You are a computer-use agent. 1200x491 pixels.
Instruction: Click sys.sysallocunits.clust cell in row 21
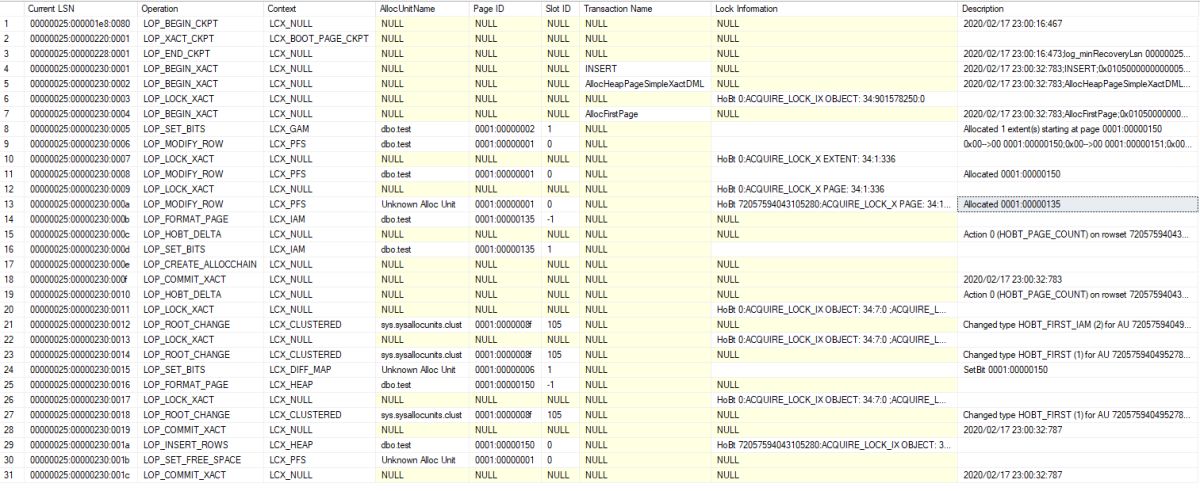[x=423, y=325]
